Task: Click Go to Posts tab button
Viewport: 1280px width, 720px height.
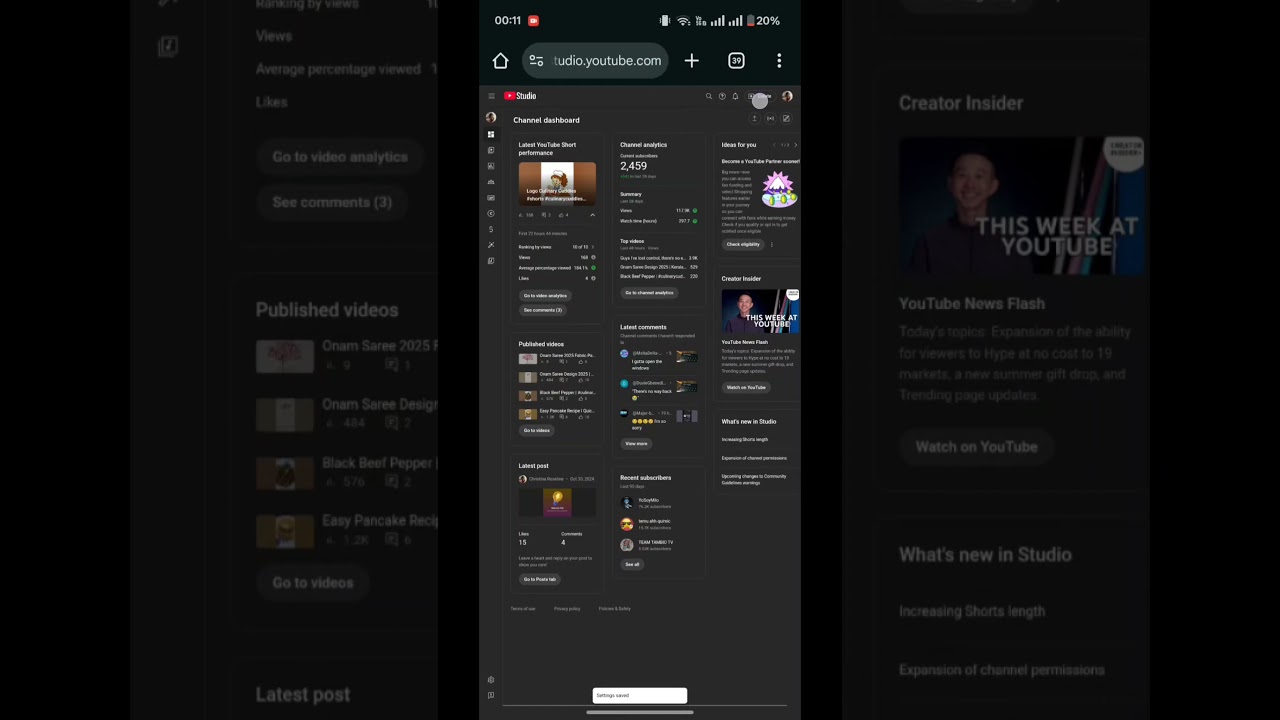Action: click(540, 579)
